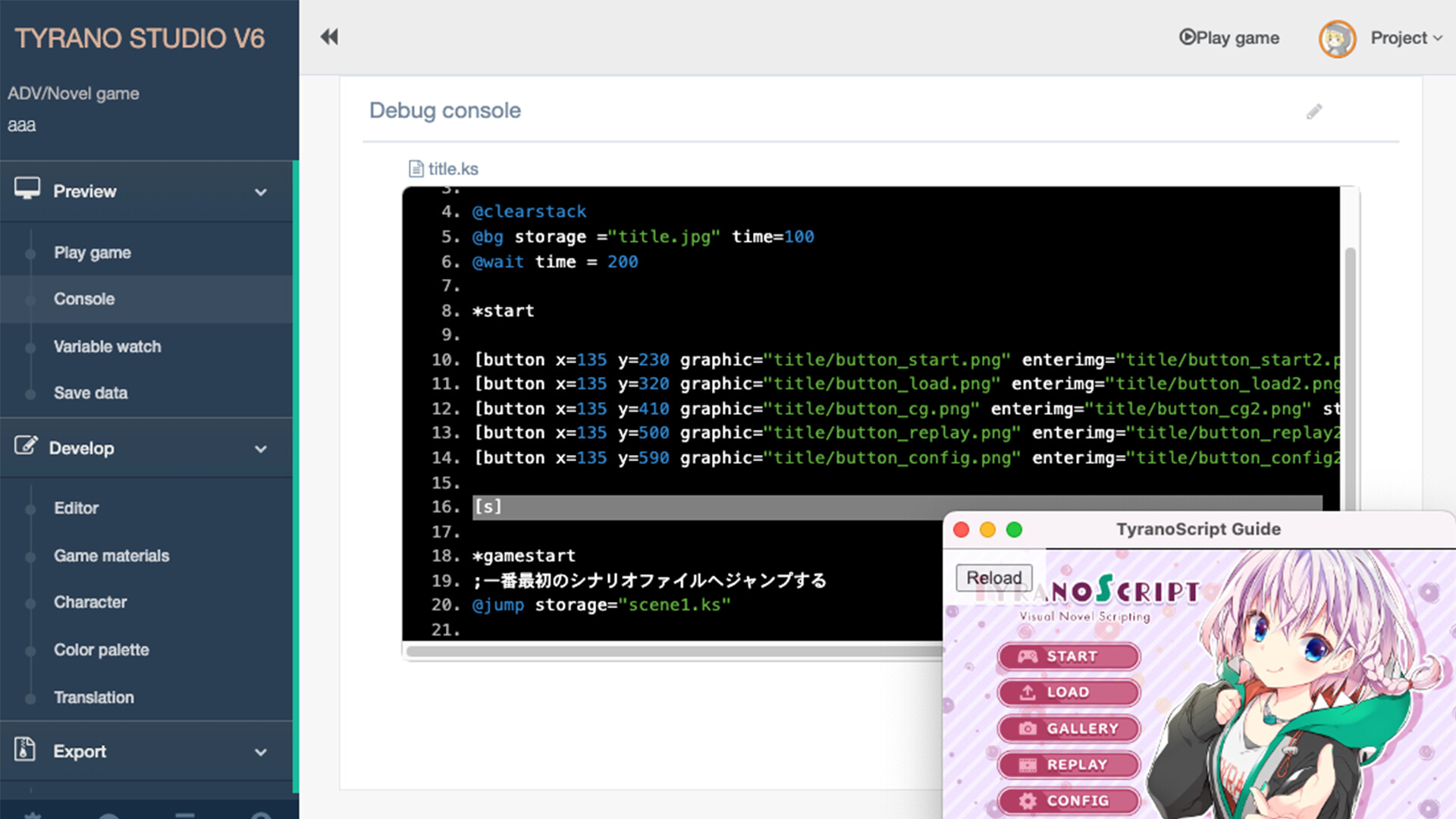Collapse the Preview section chevron

(261, 193)
